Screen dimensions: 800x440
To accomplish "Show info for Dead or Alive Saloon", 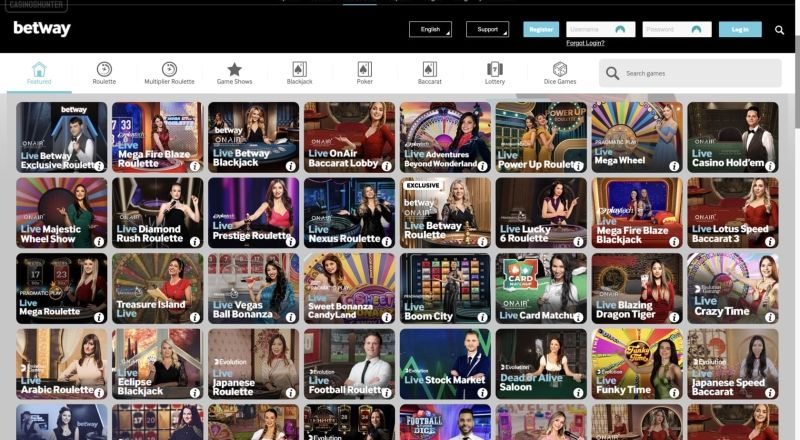I will point(578,393).
